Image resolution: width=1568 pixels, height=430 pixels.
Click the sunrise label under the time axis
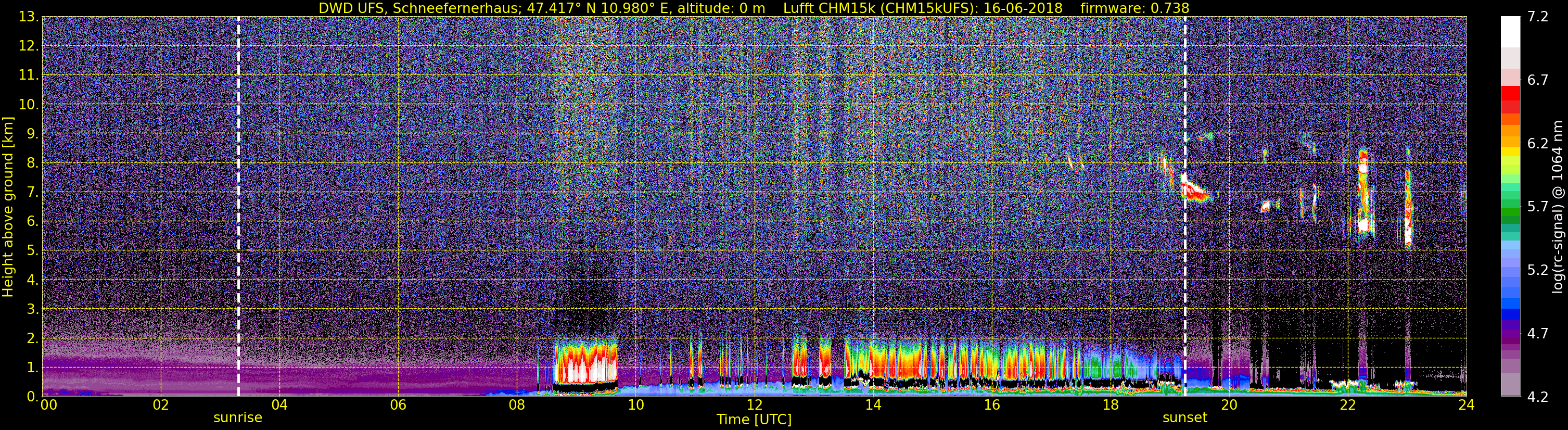[x=237, y=418]
